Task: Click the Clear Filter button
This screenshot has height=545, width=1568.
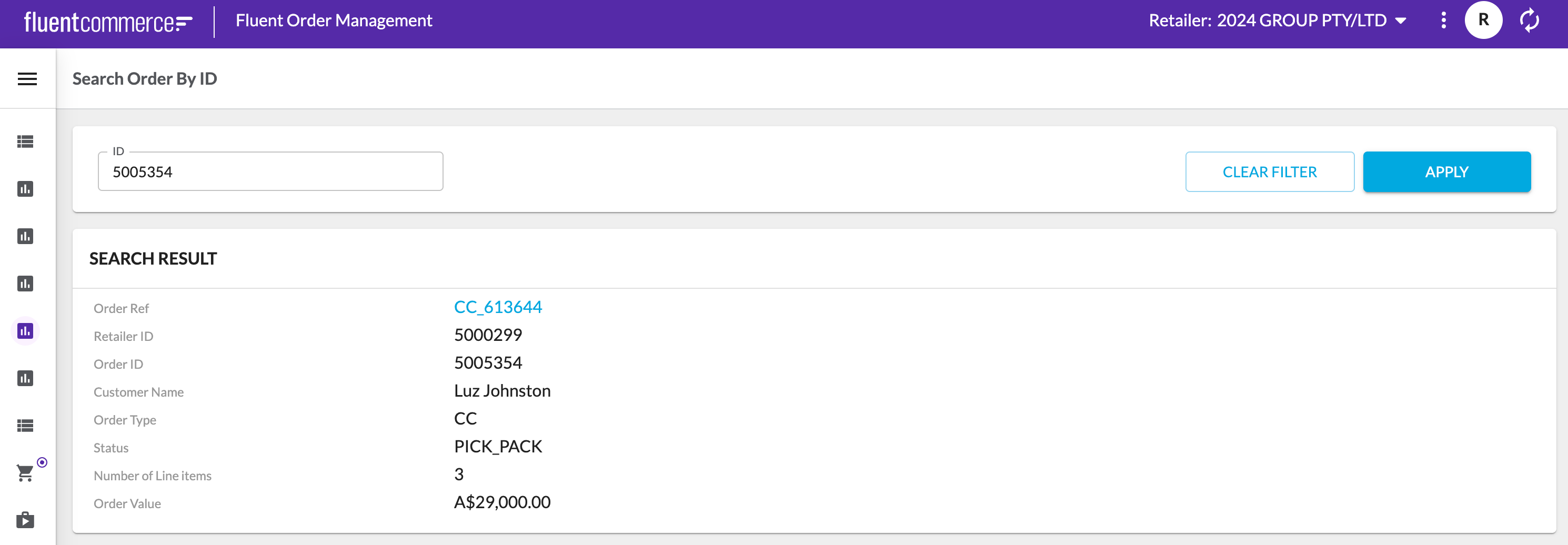Action: click(1269, 172)
